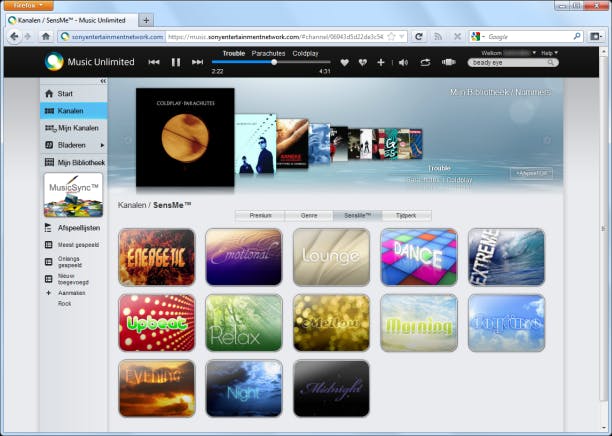The image size is (612, 436).
Task: Open Nieuw toegevoegd playlist
Action: (x=67, y=279)
